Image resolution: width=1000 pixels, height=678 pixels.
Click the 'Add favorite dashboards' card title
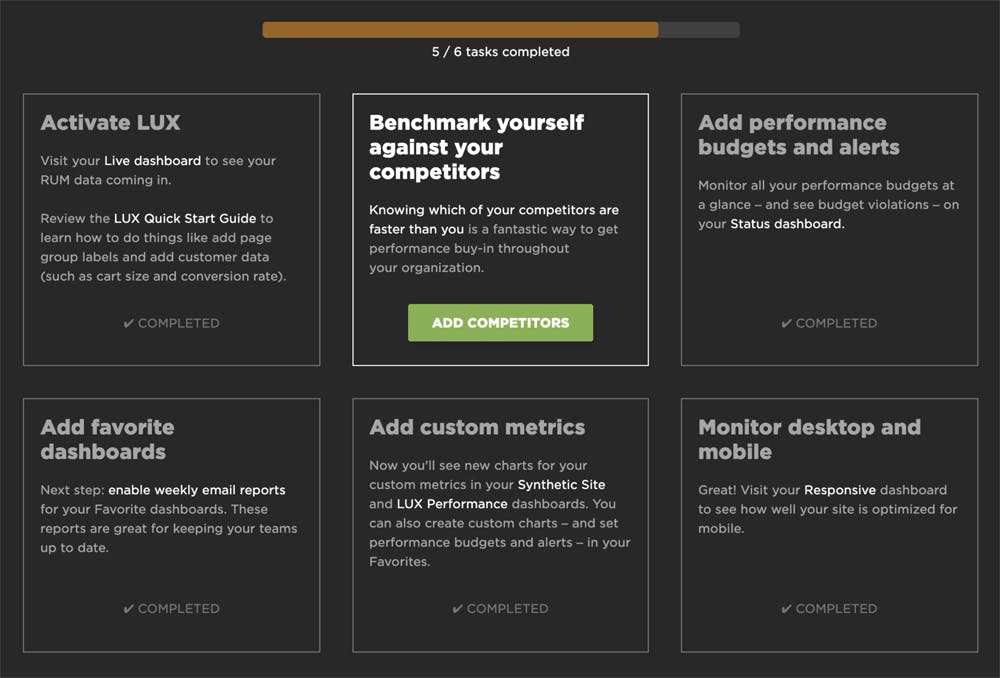tap(107, 439)
